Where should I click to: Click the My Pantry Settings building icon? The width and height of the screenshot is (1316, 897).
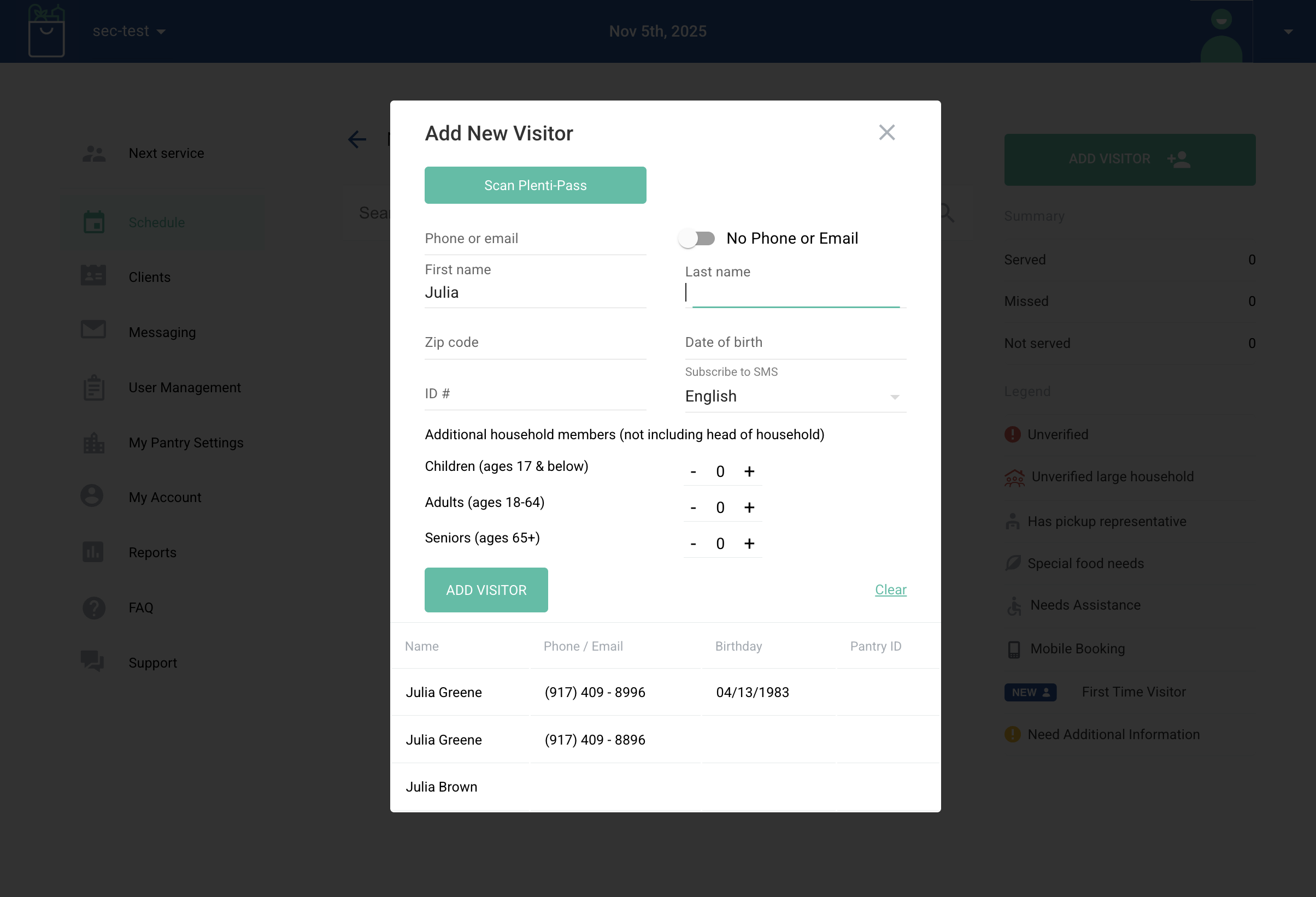pos(93,443)
